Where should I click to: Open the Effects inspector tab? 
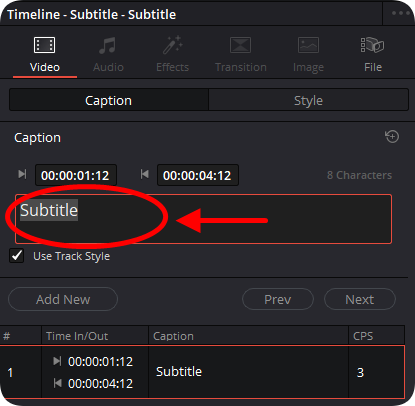click(x=173, y=54)
